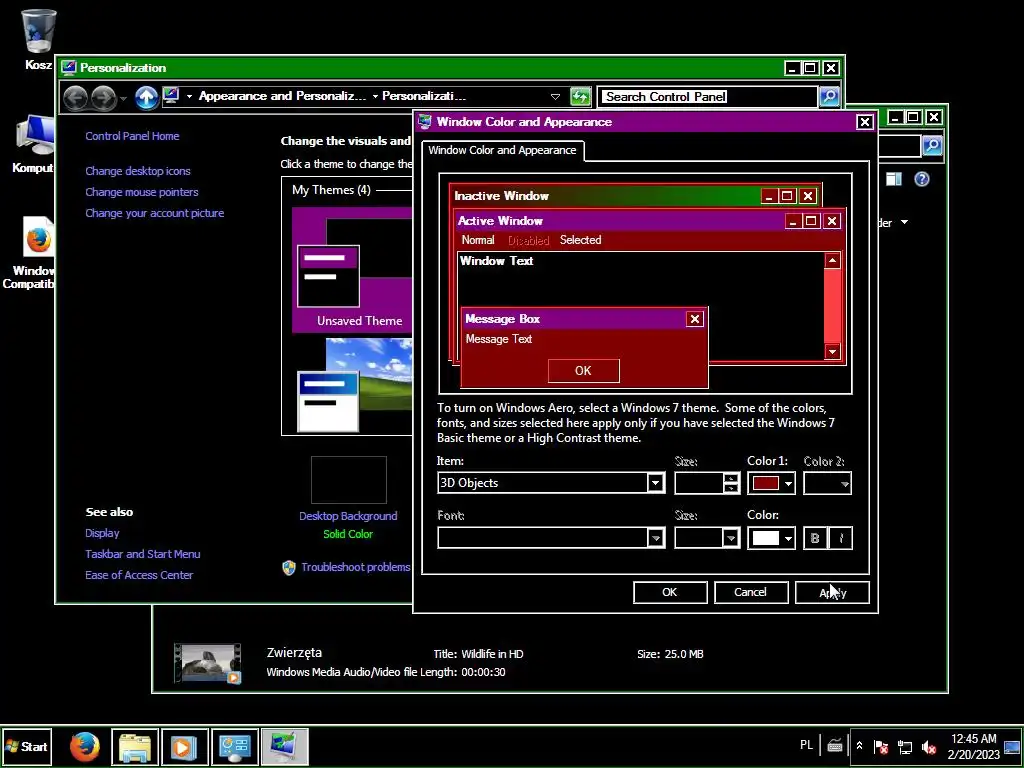
Task: Click the white font Color swatch
Action: 765,538
